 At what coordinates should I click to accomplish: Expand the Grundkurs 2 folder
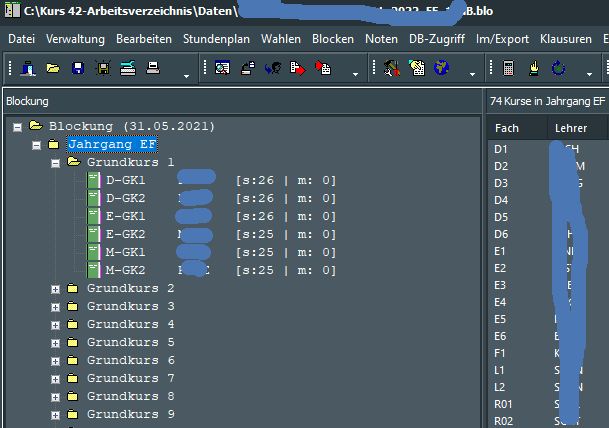tap(56, 289)
